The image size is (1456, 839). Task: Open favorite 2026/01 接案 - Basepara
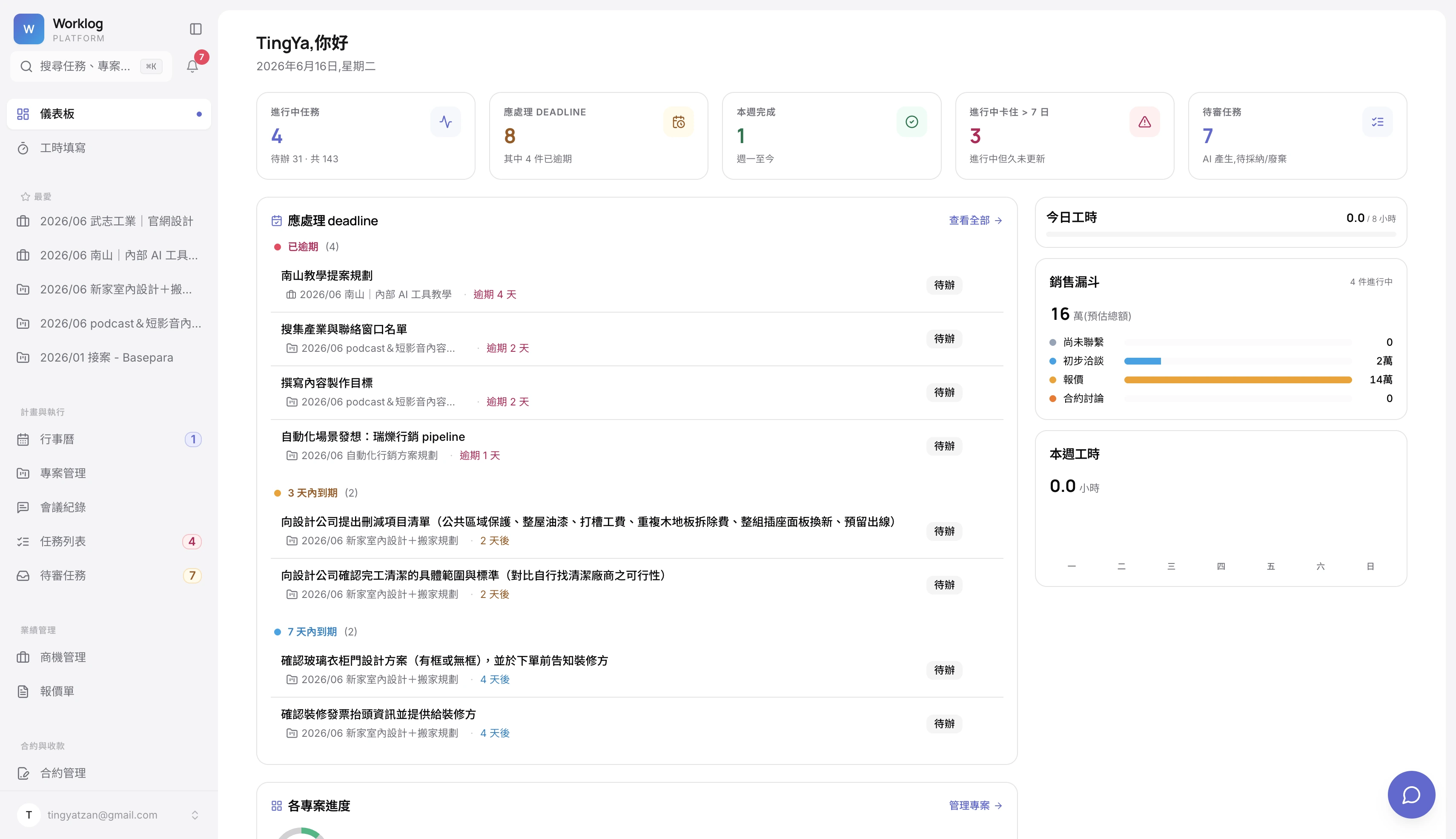[x=109, y=357]
